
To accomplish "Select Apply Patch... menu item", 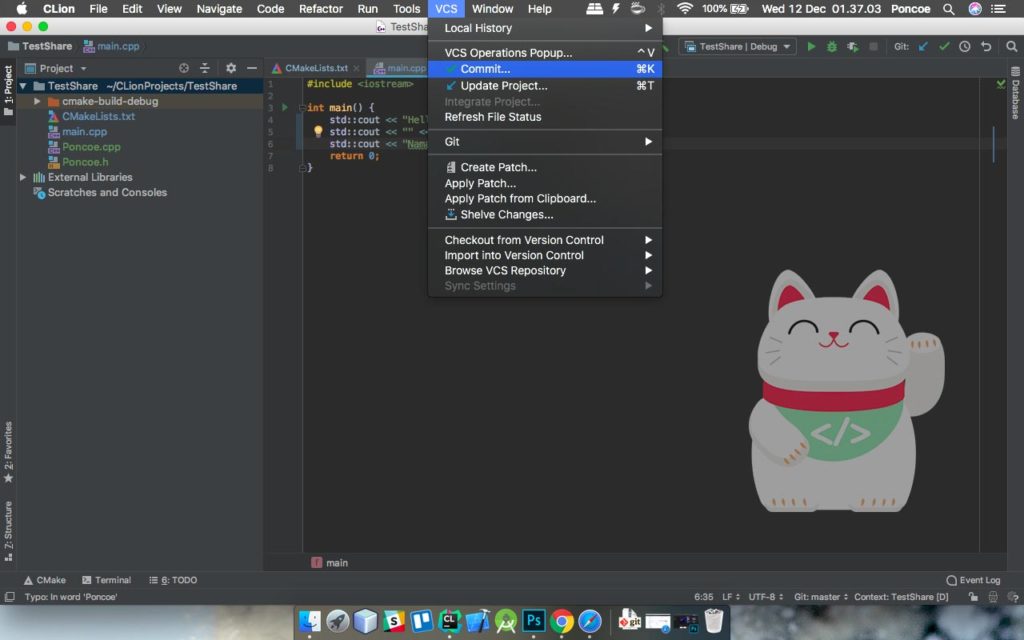I will 545,184.
